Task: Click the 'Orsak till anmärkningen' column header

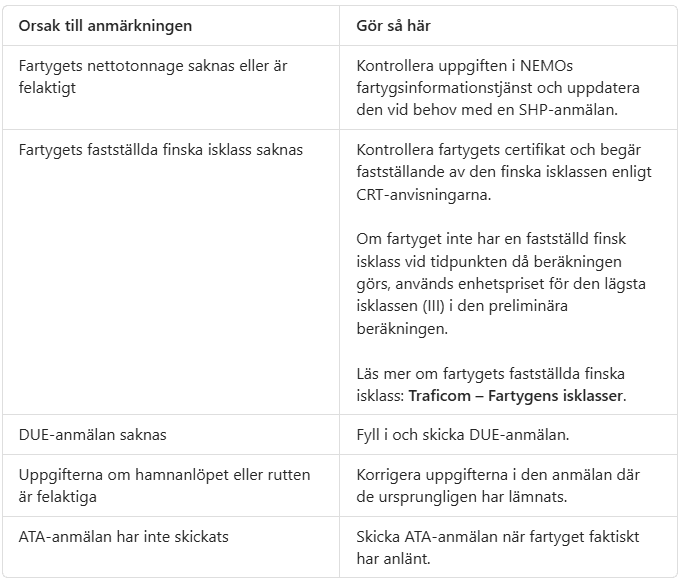Action: click(105, 26)
